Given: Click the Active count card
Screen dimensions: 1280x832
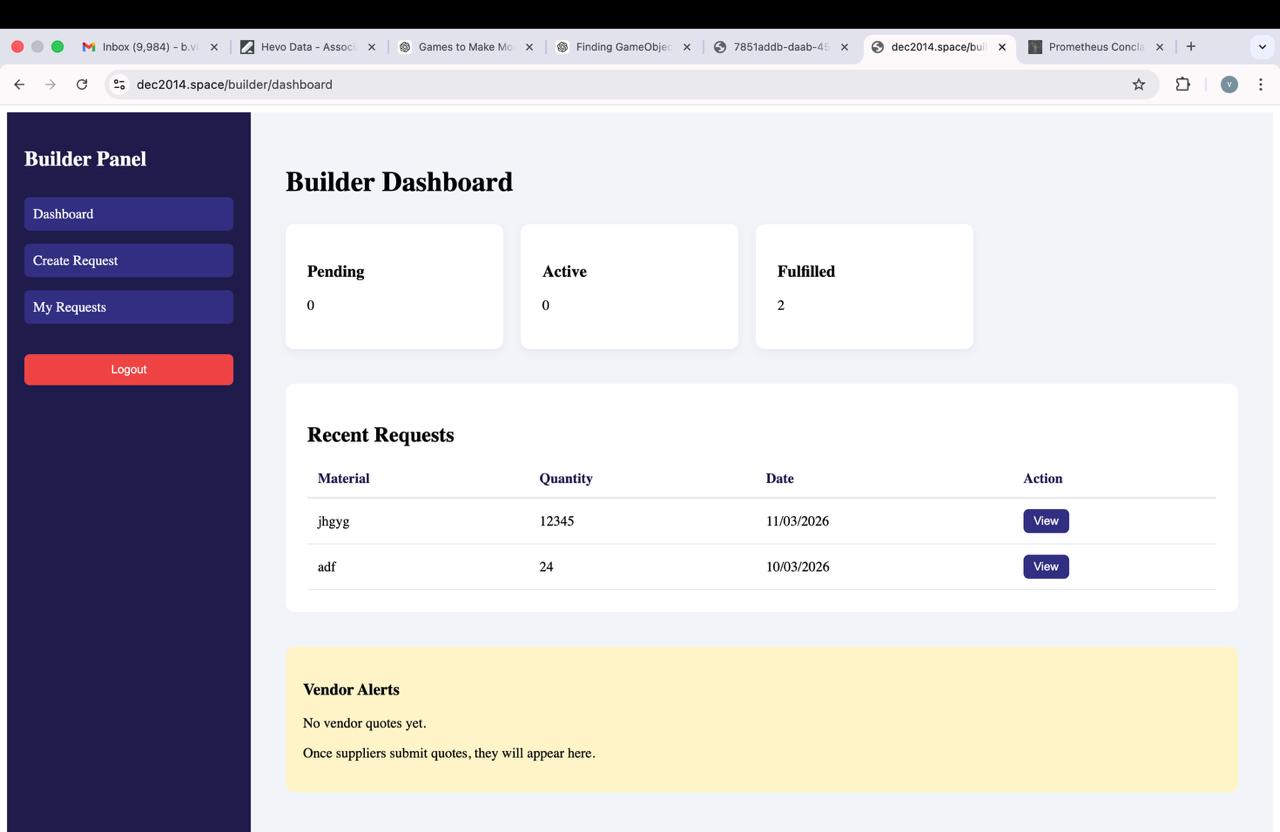Looking at the screenshot, I should tap(629, 286).
